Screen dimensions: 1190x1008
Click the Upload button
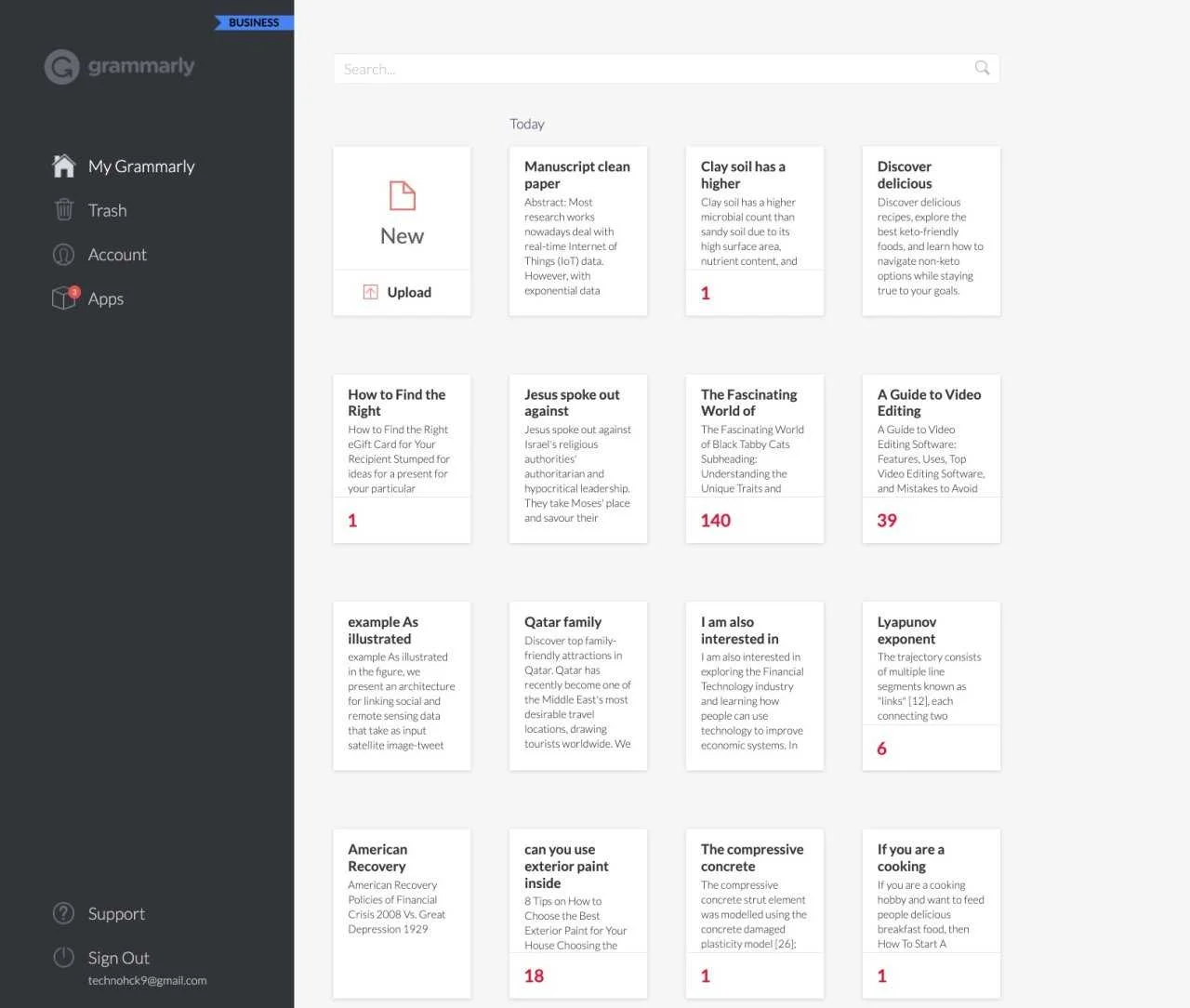[x=402, y=292]
